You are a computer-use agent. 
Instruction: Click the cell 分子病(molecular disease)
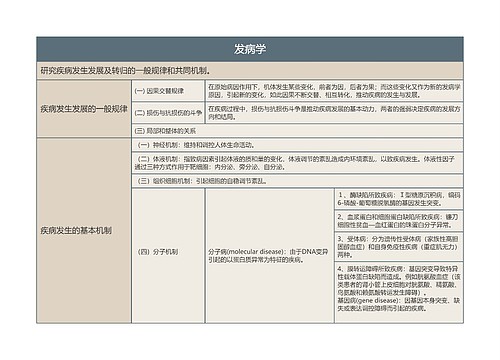[x=270, y=256]
